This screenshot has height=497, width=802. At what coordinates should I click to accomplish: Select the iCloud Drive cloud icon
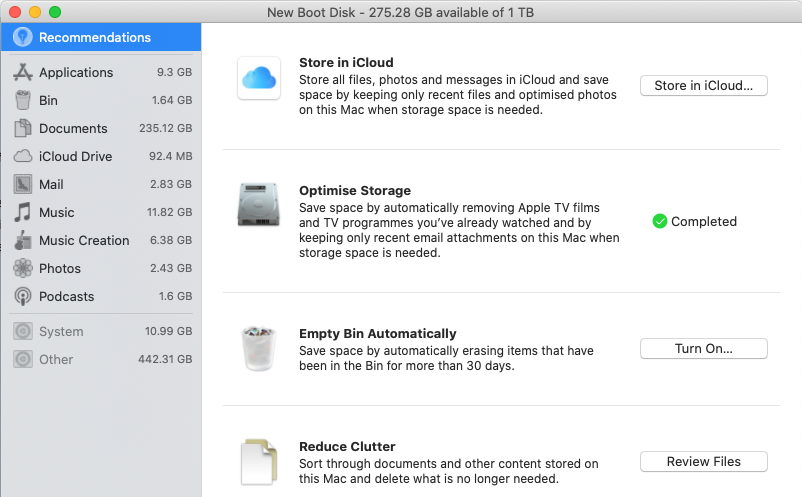(x=23, y=156)
